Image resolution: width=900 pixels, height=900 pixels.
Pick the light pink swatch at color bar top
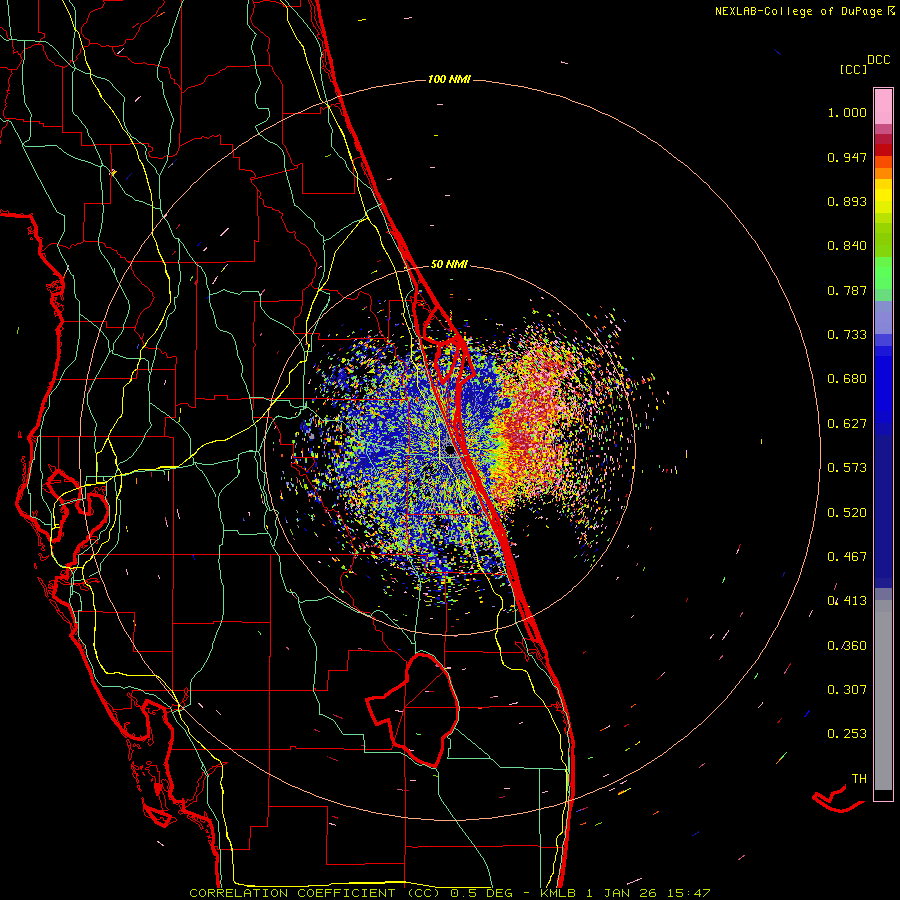(x=883, y=107)
